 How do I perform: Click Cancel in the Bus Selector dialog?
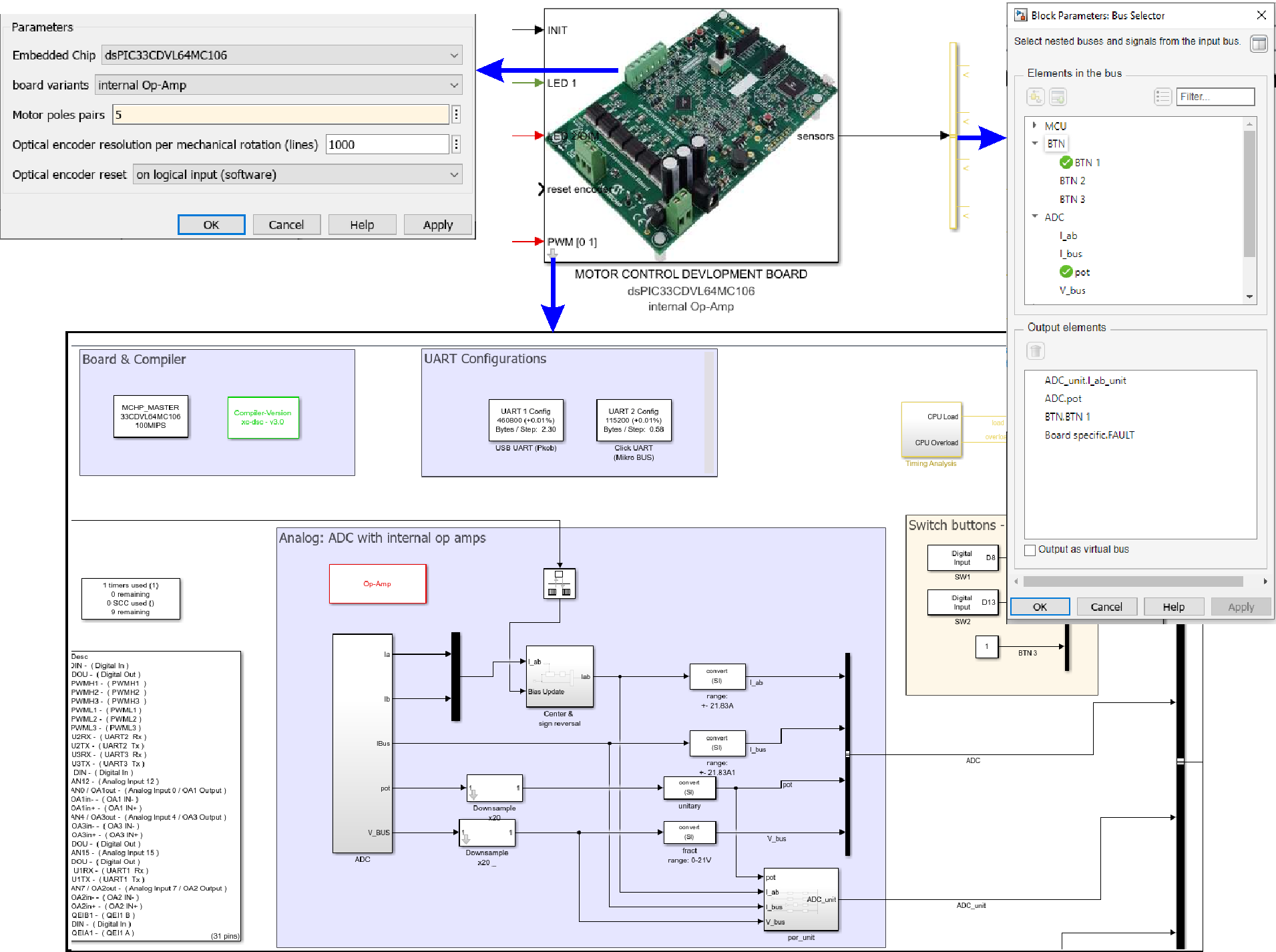pyautogui.click(x=1106, y=607)
